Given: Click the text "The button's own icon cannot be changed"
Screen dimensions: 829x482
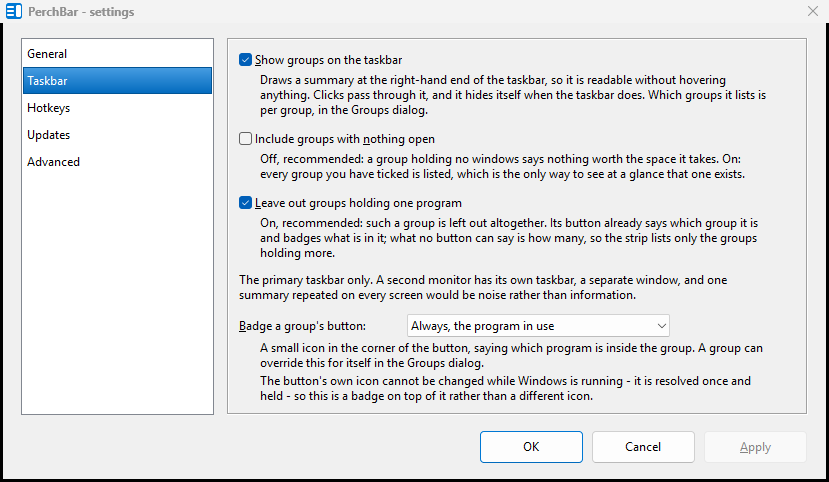Looking at the screenshot, I should [x=505, y=388].
